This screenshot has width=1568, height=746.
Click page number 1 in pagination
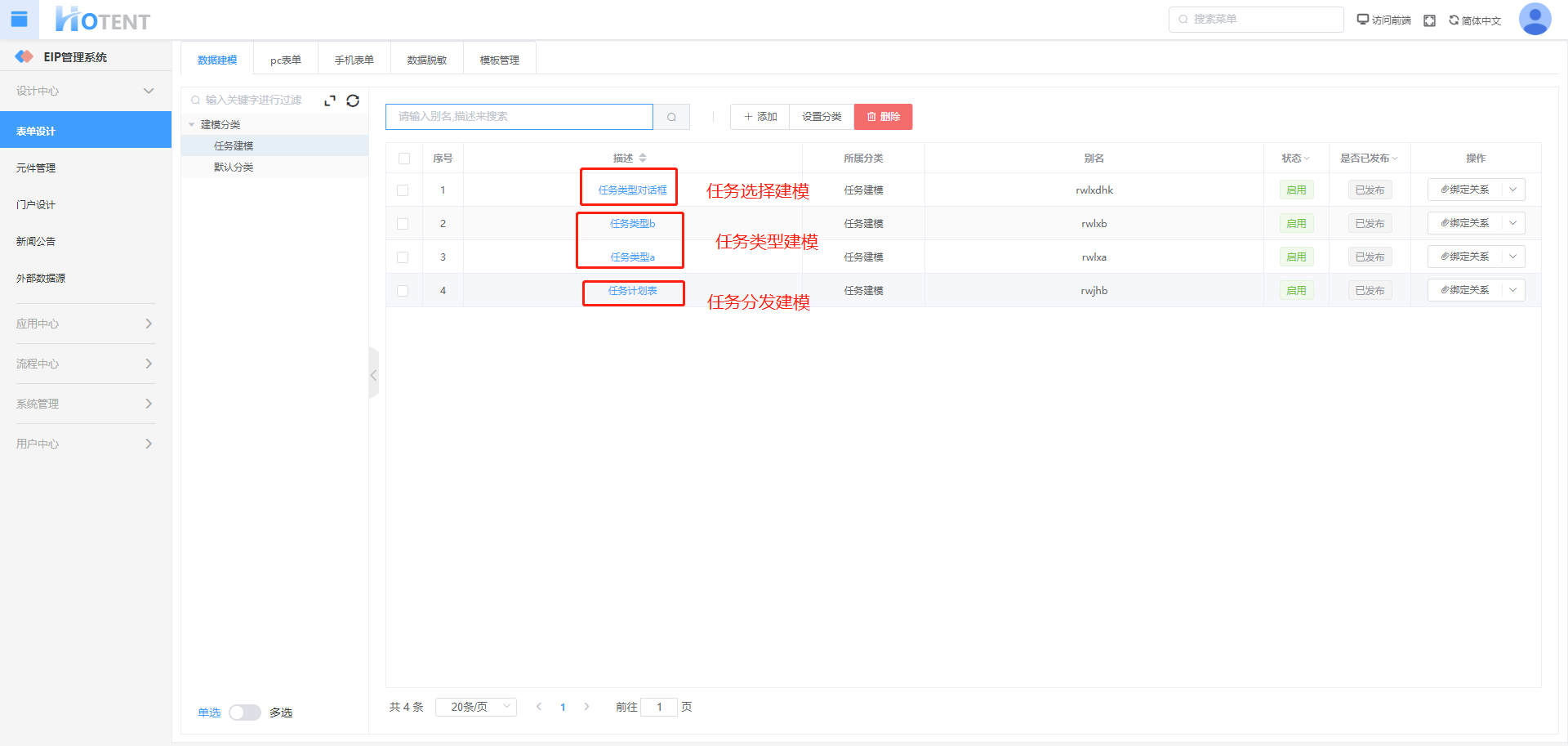(563, 708)
